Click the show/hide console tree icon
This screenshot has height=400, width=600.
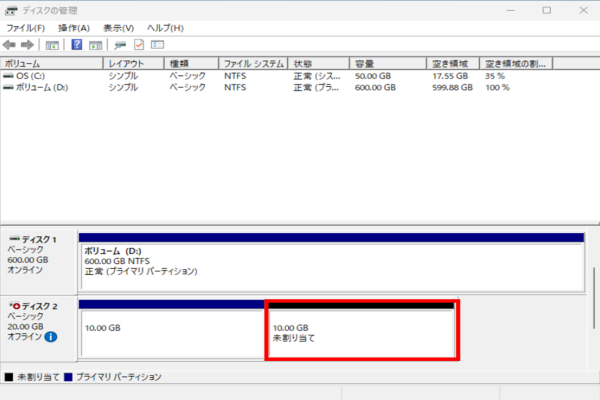52,45
